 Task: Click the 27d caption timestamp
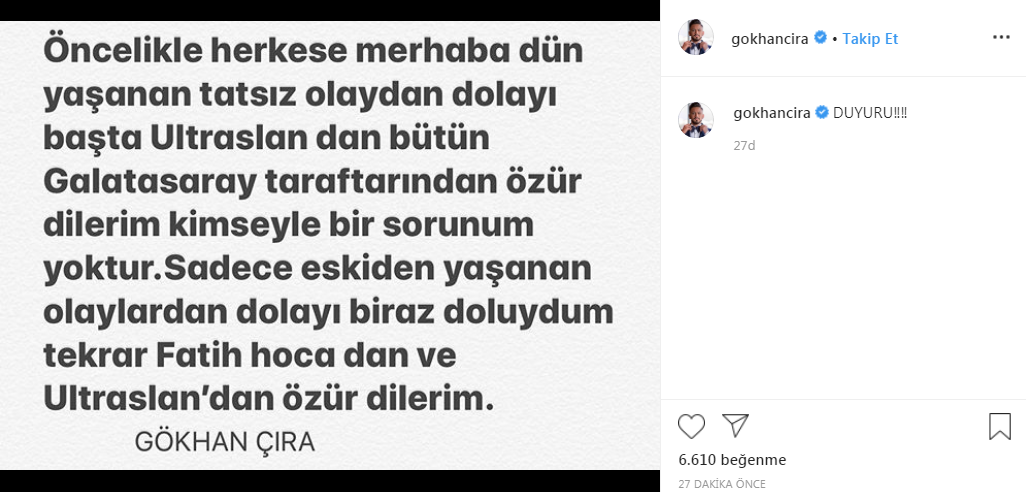(x=744, y=145)
